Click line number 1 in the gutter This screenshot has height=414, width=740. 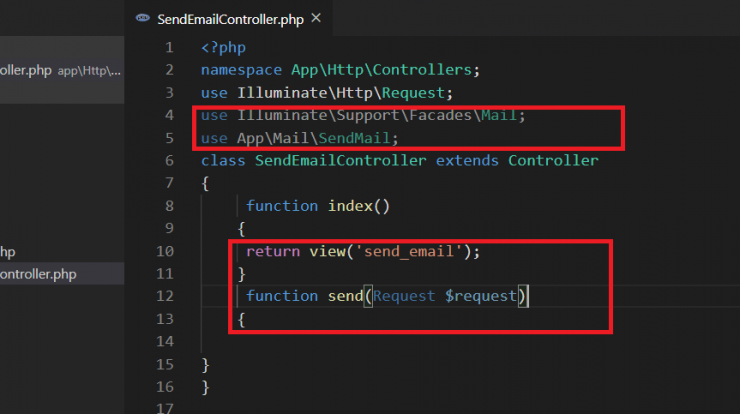pyautogui.click(x=169, y=48)
